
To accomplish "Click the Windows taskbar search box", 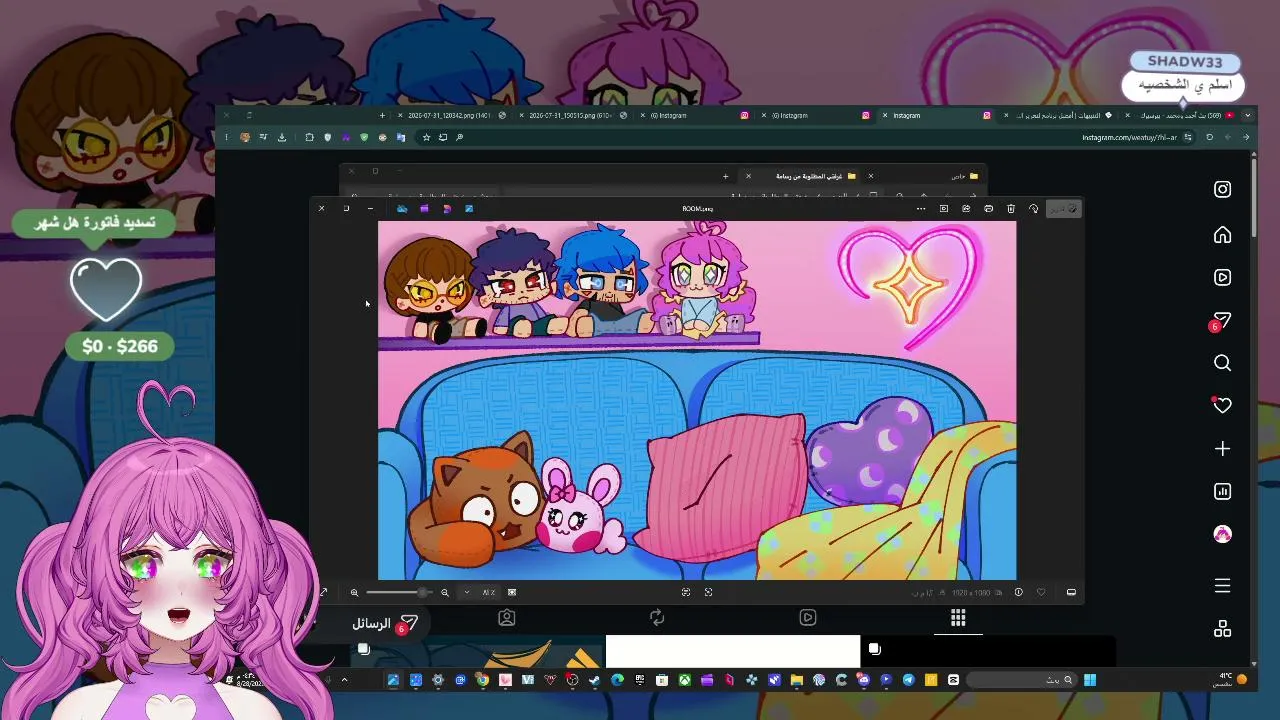I will pyautogui.click(x=1022, y=680).
